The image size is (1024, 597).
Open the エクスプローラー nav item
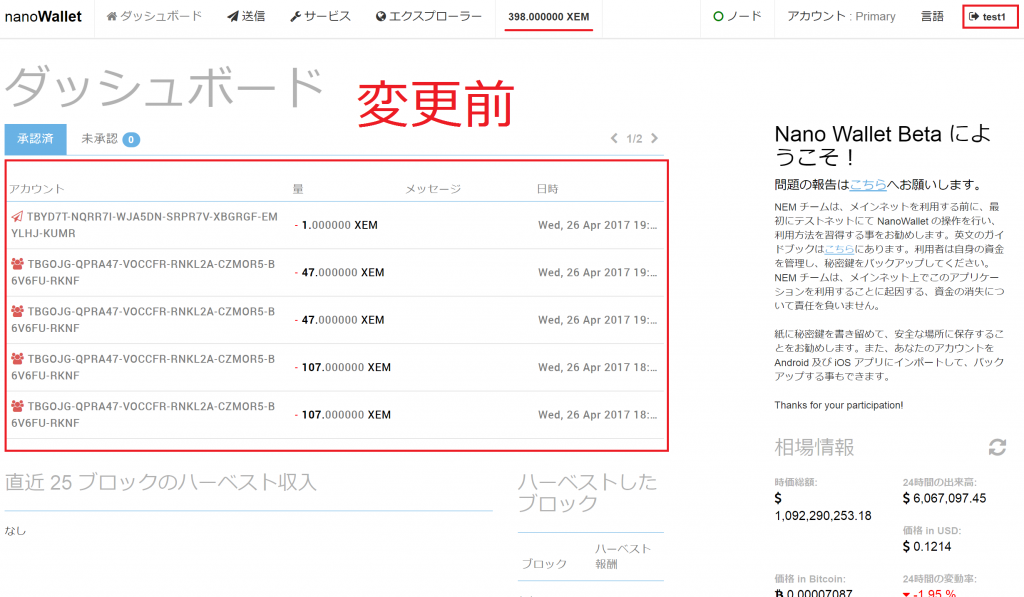coord(428,16)
